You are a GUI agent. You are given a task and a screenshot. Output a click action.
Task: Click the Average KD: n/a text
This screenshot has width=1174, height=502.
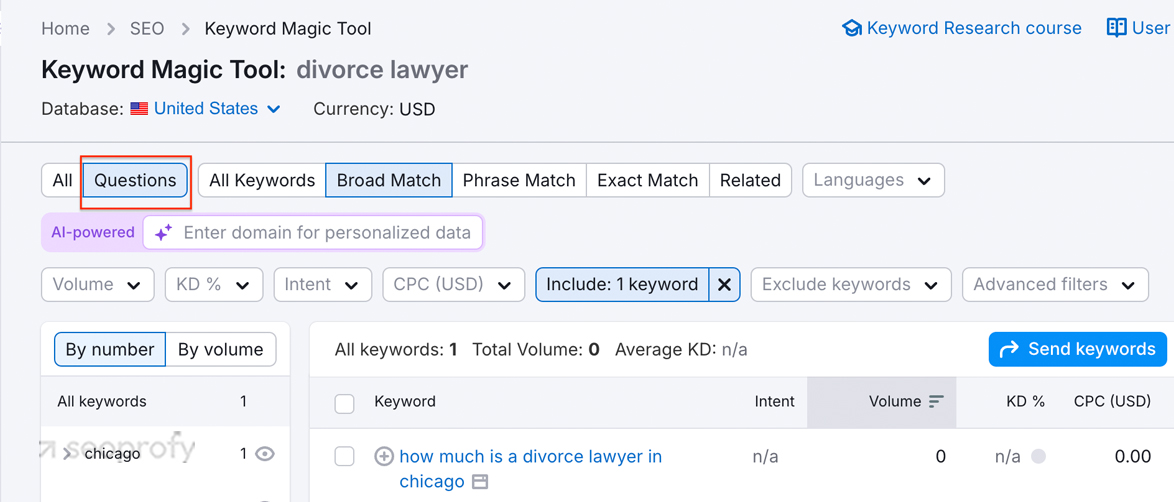pyautogui.click(x=681, y=349)
